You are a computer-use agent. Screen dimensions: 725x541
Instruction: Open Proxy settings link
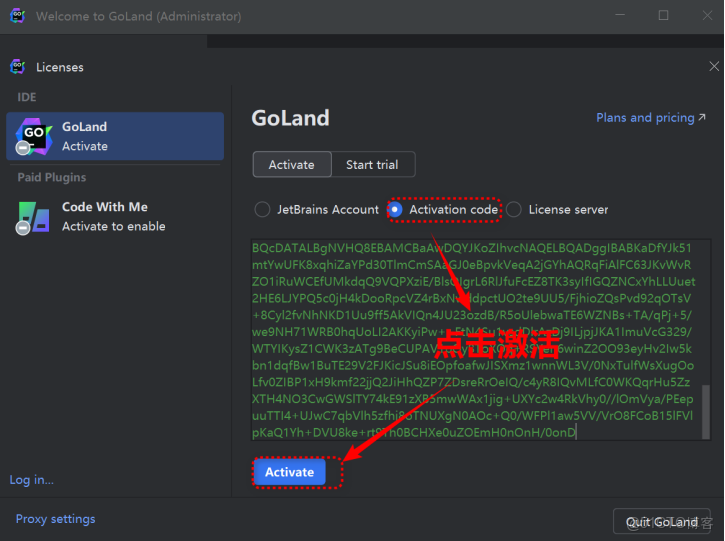click(x=55, y=519)
